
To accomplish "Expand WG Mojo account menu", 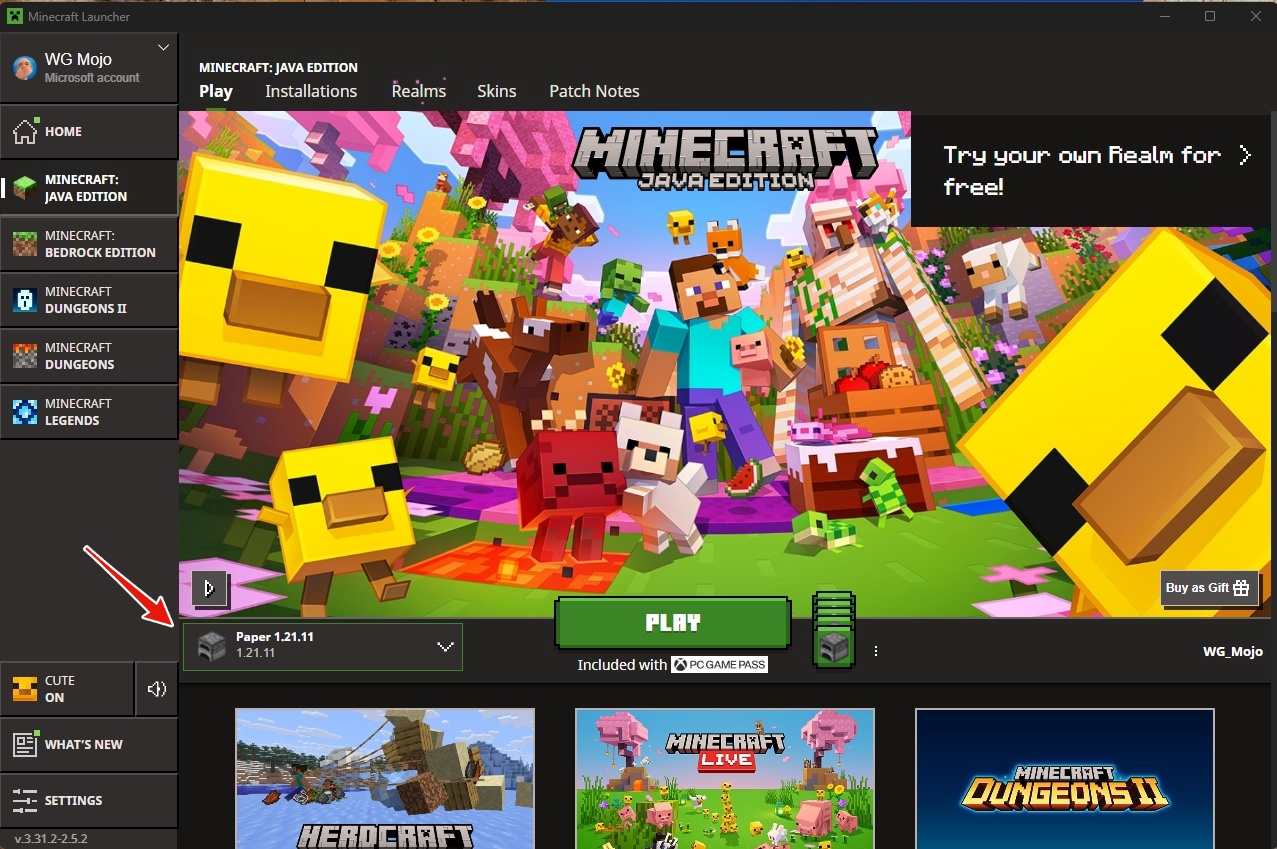I will click(164, 48).
